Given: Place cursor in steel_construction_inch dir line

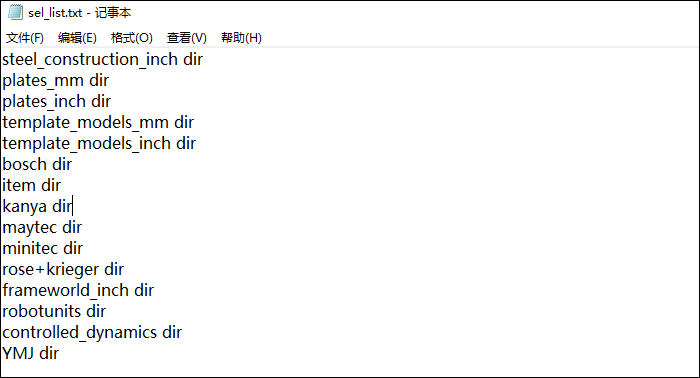Looking at the screenshot, I should point(103,59).
